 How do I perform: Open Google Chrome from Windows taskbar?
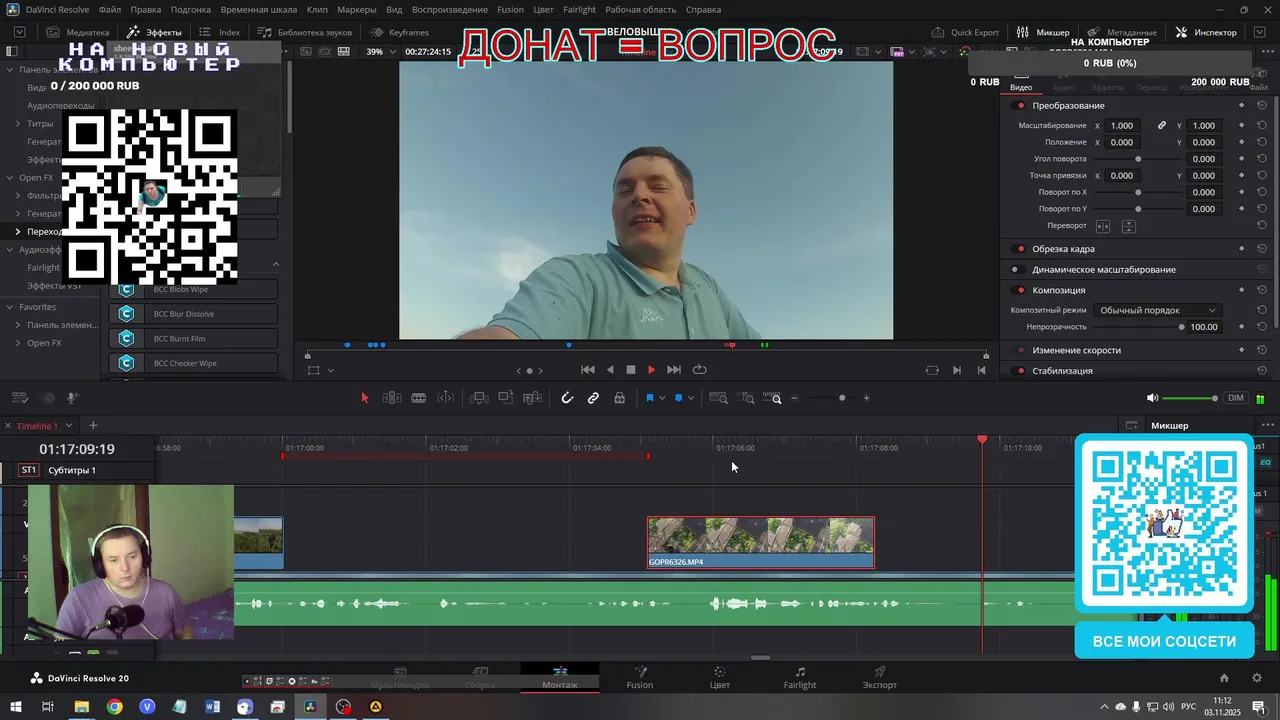[x=114, y=707]
